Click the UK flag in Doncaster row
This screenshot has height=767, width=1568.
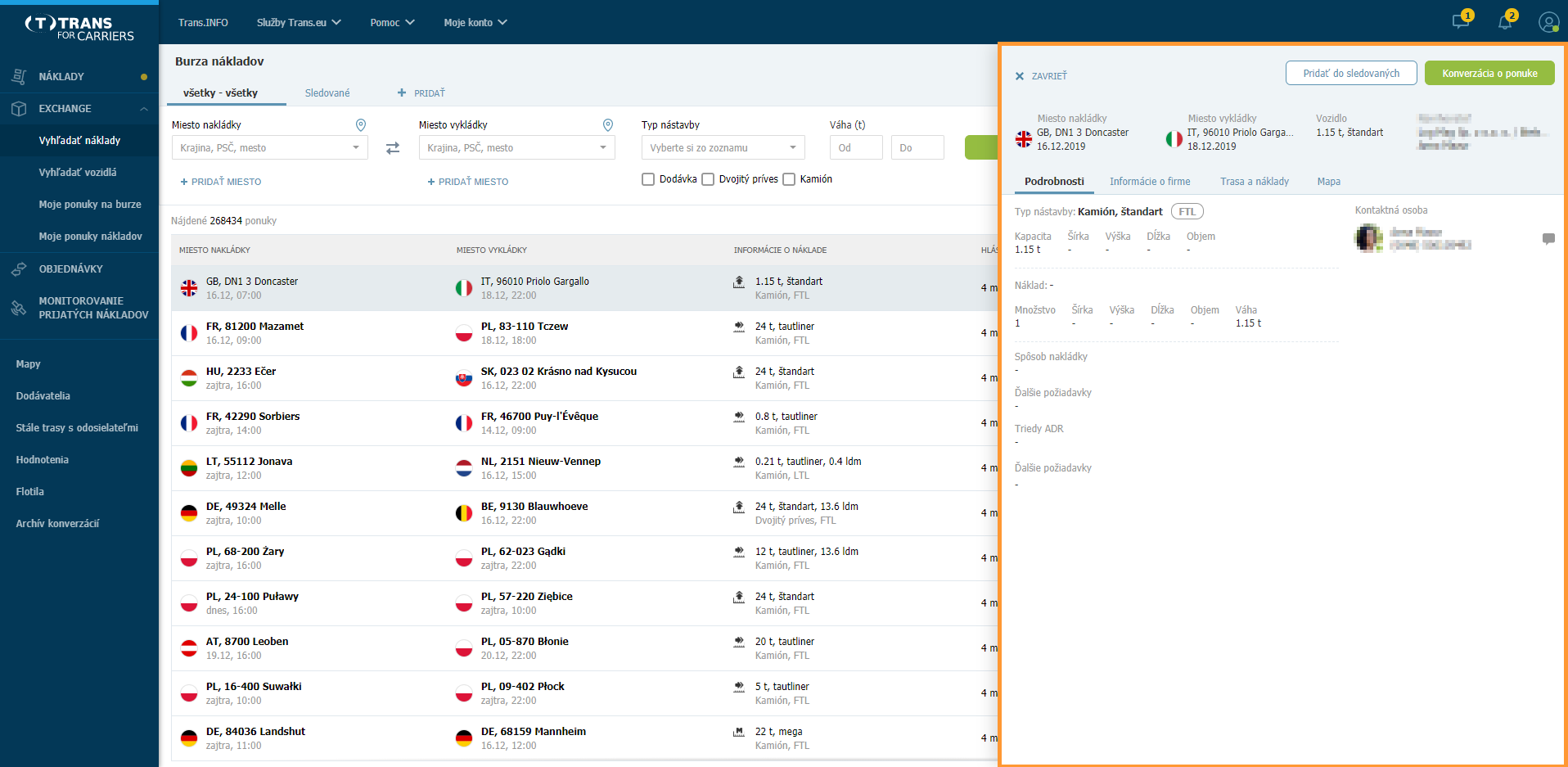[189, 288]
